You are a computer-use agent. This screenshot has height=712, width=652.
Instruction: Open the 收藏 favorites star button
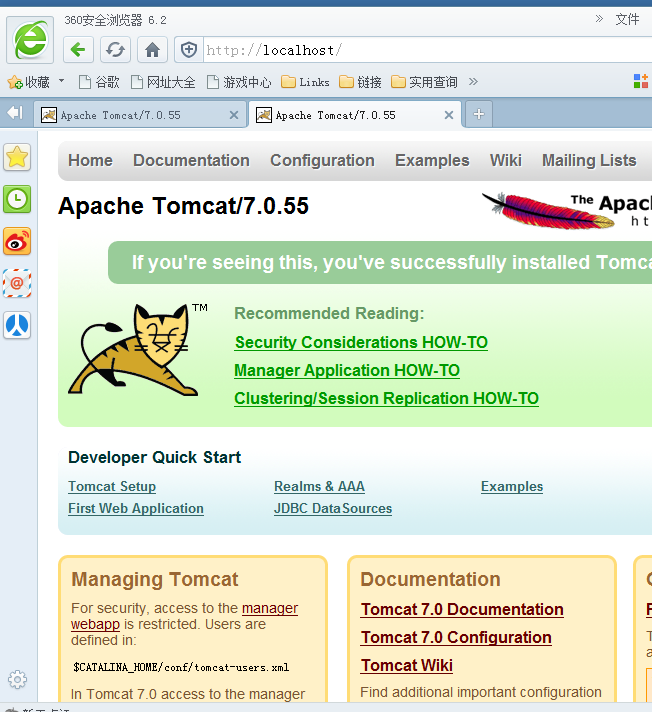tap(28, 82)
